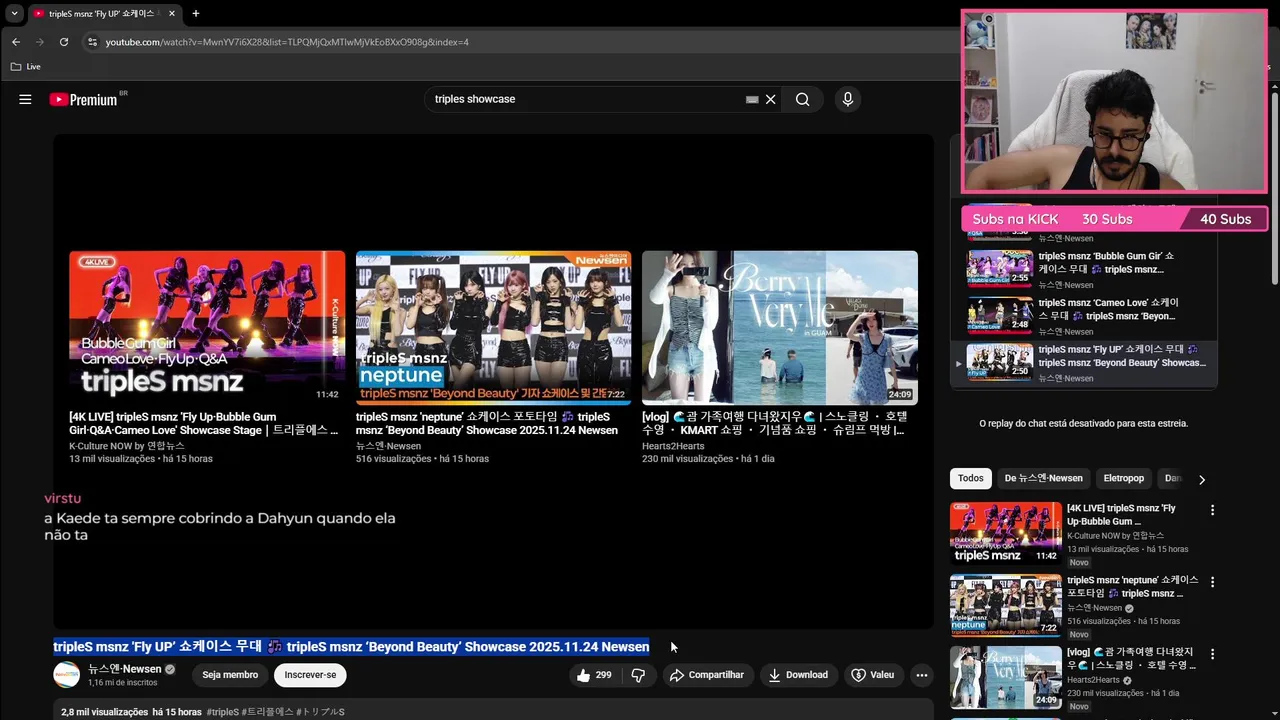The height and width of the screenshot is (720, 1280).
Task: Open endscreen title tripleS msnz 'neptune' 쇼케이스
Action: click(x=487, y=423)
